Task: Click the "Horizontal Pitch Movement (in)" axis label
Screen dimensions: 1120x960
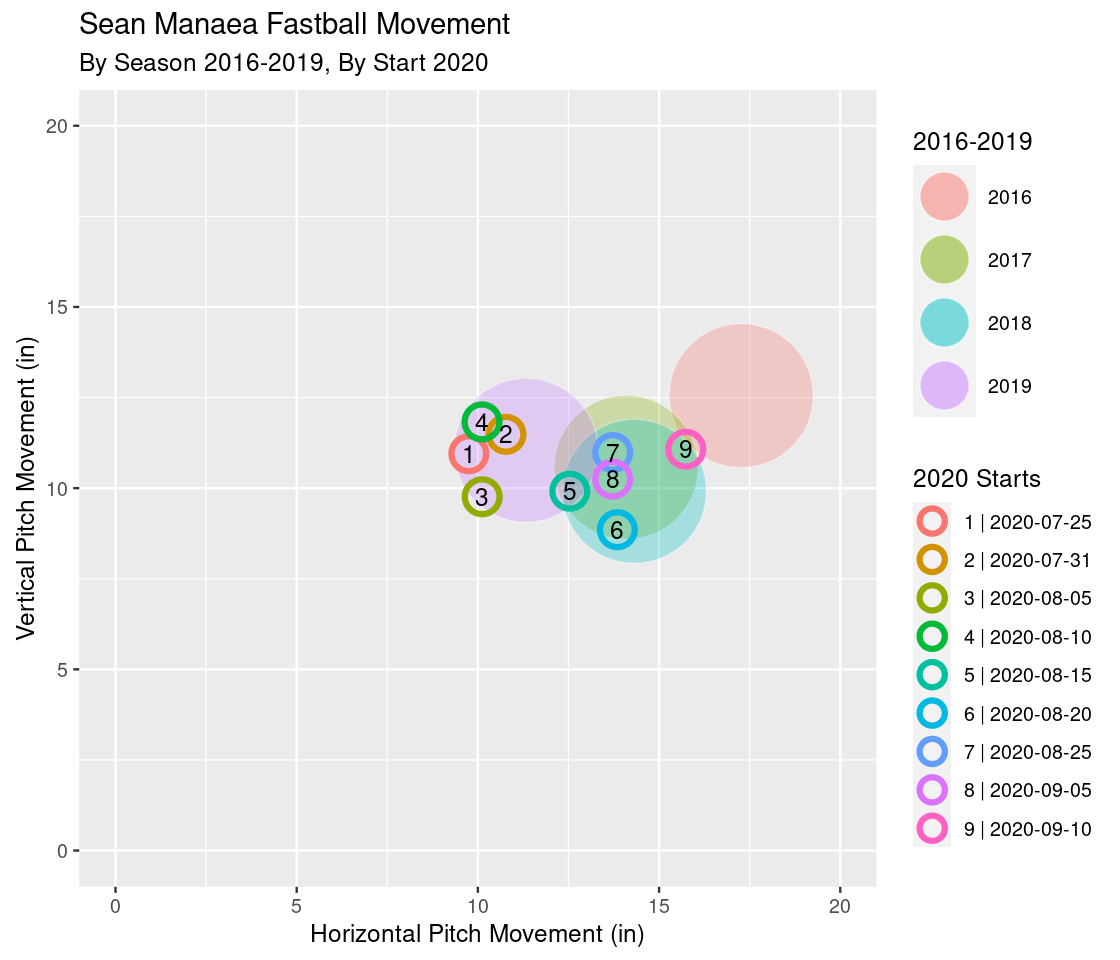Action: coord(477,935)
